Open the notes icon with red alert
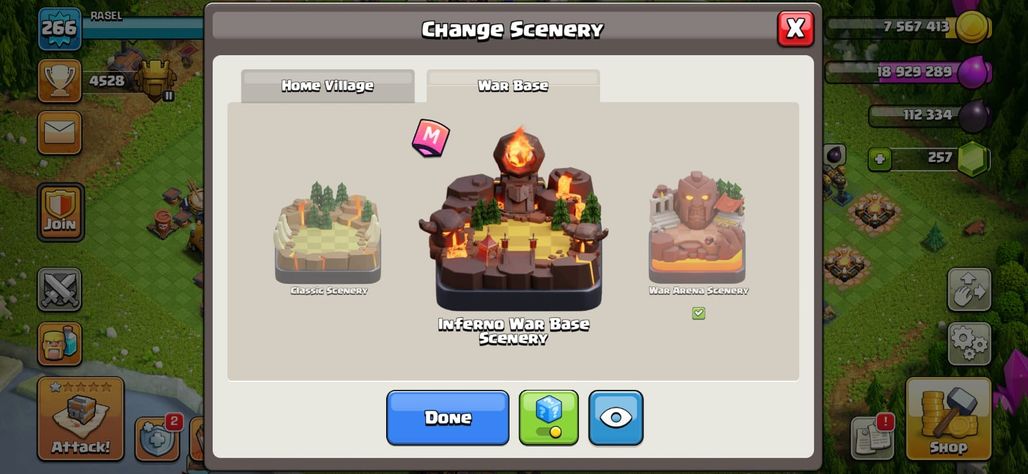The width and height of the screenshot is (1028, 474). tap(873, 436)
